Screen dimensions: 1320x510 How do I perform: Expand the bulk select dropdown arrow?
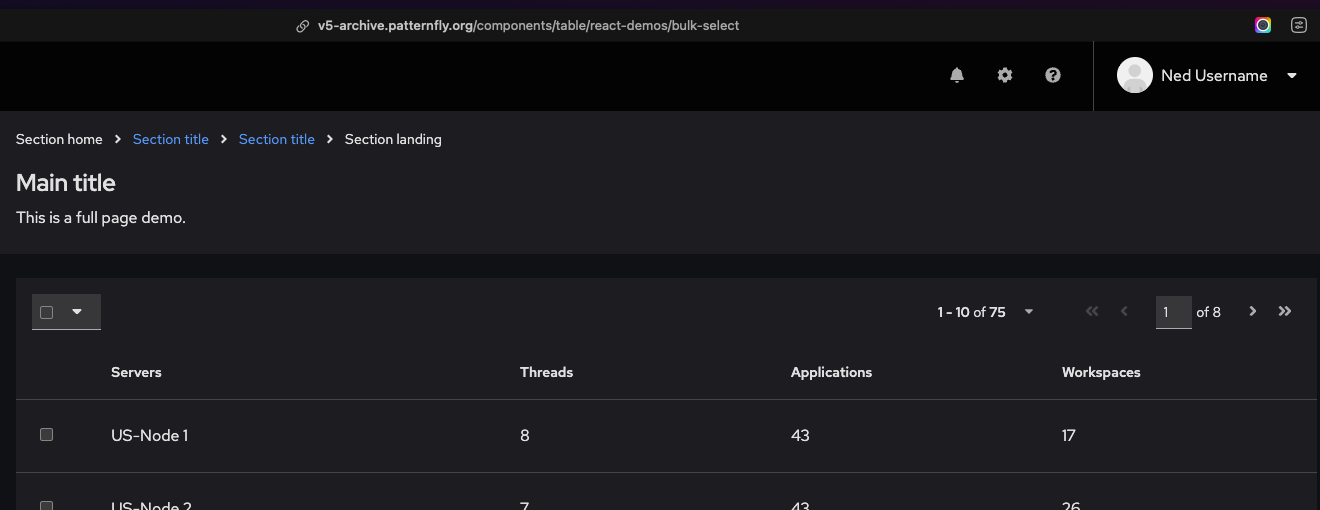click(77, 312)
